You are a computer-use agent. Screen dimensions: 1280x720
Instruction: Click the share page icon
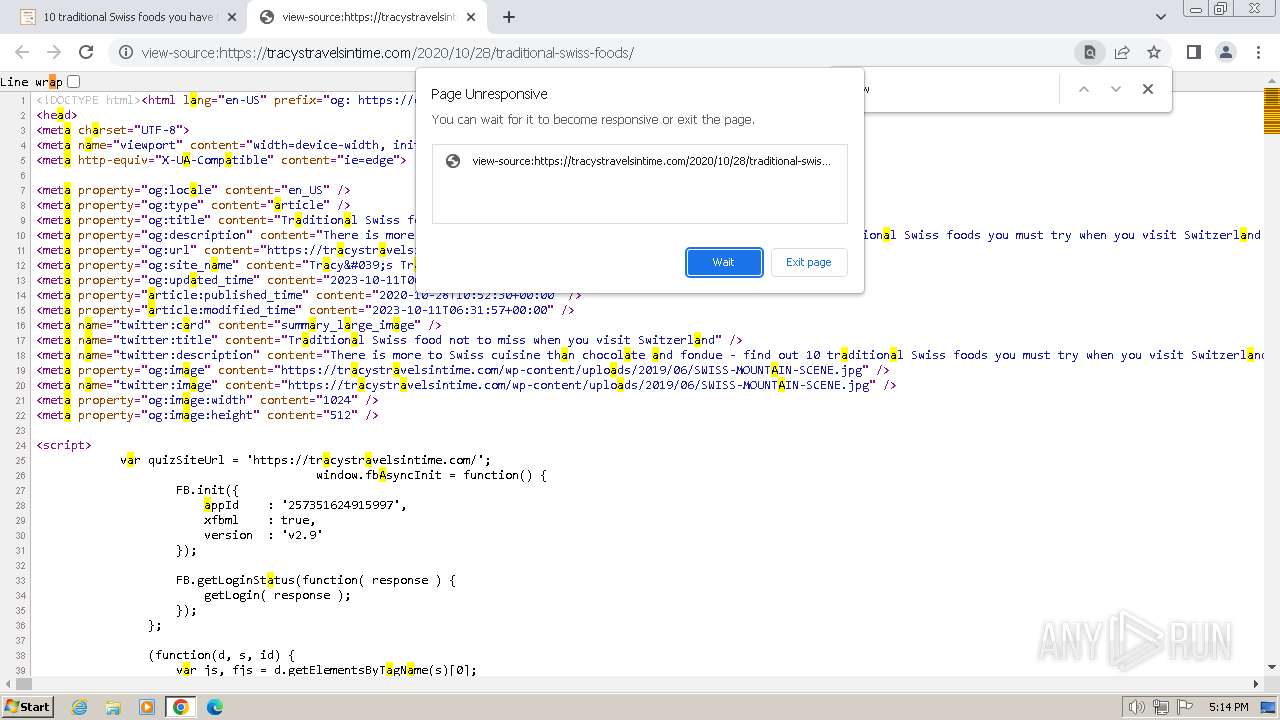(x=1122, y=52)
